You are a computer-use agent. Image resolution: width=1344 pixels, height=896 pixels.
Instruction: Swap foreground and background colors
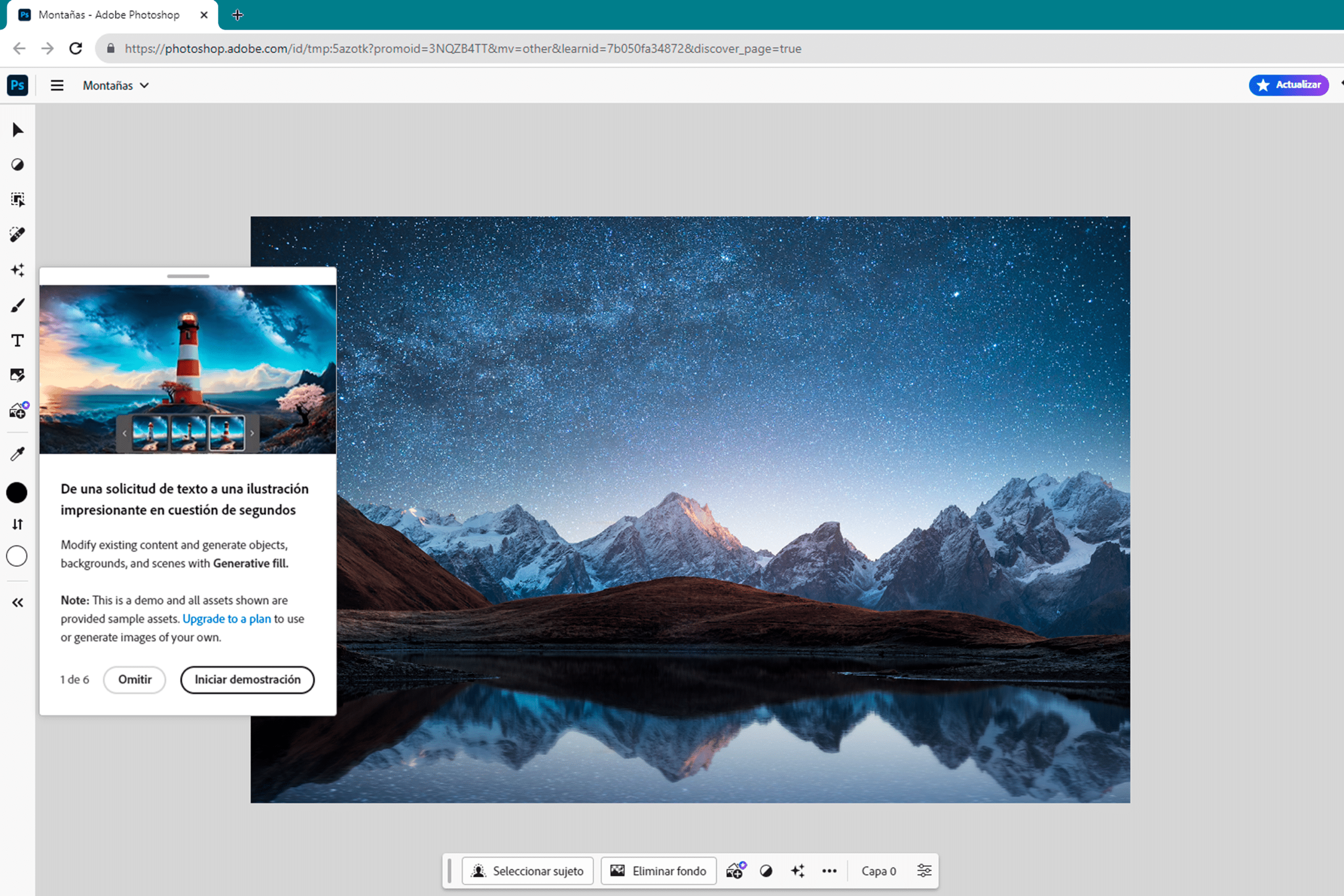coord(18,524)
